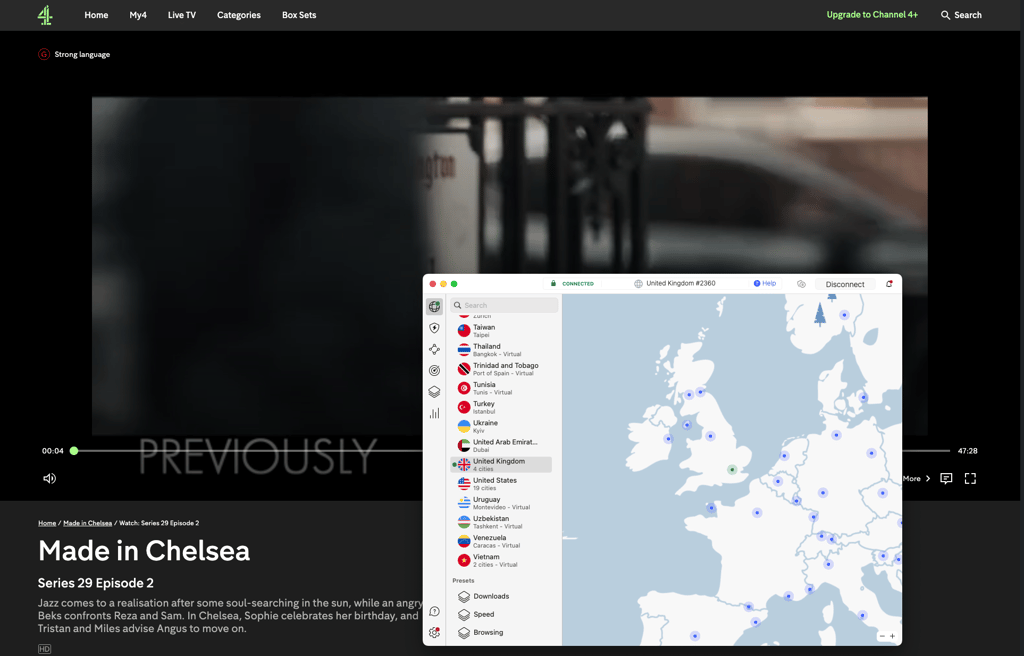The height and width of the screenshot is (656, 1024).
Task: Click the Disconnect button in NordVPN
Action: (844, 284)
